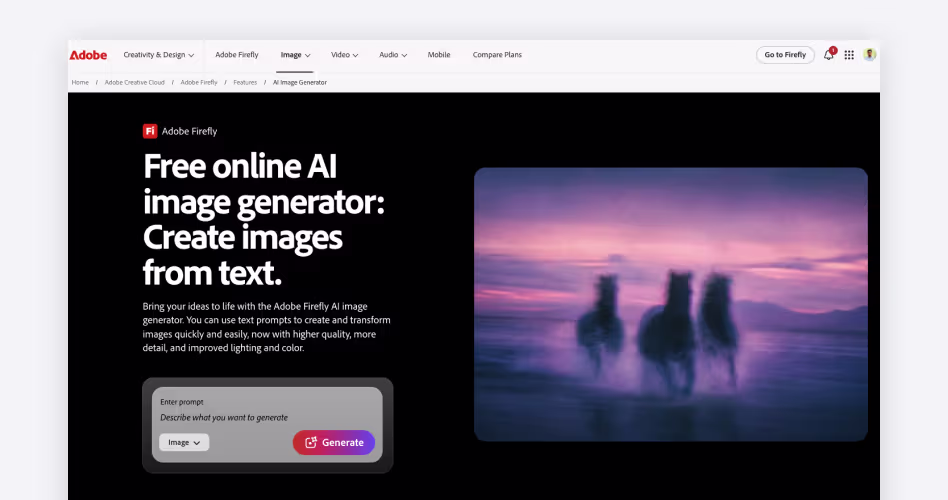Go to Home breadcrumb
The image size is (948, 500).
coord(80,82)
